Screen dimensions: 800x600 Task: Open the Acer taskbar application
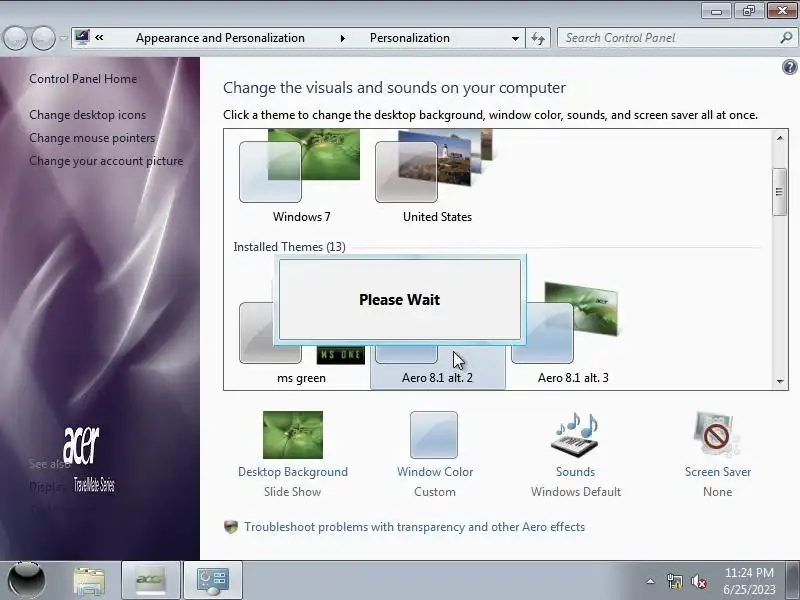point(151,580)
